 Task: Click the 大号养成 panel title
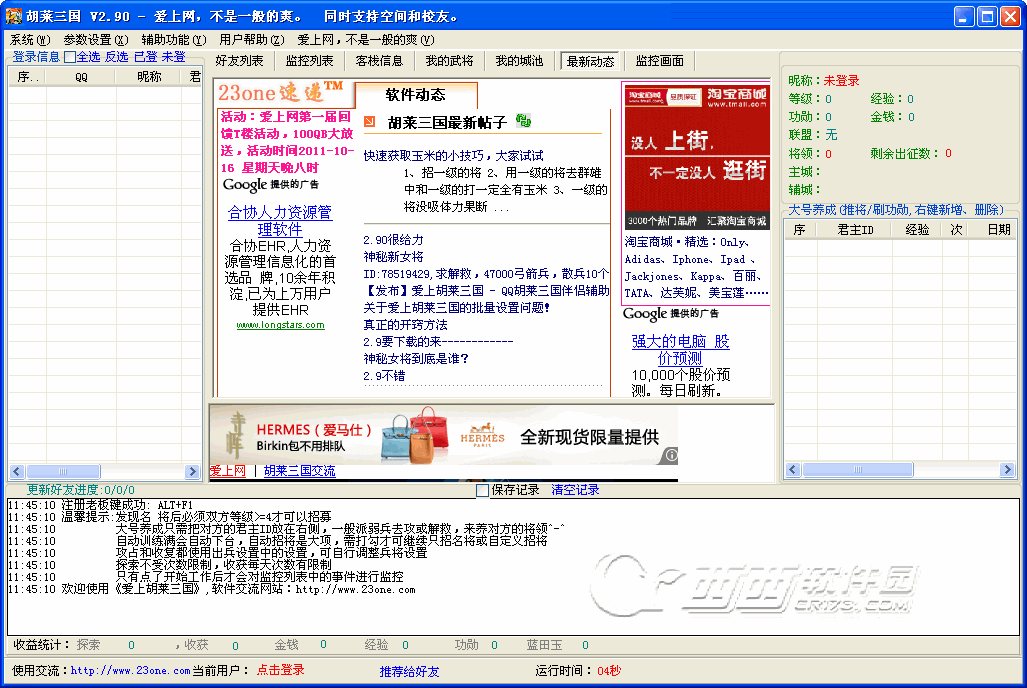click(x=895, y=210)
